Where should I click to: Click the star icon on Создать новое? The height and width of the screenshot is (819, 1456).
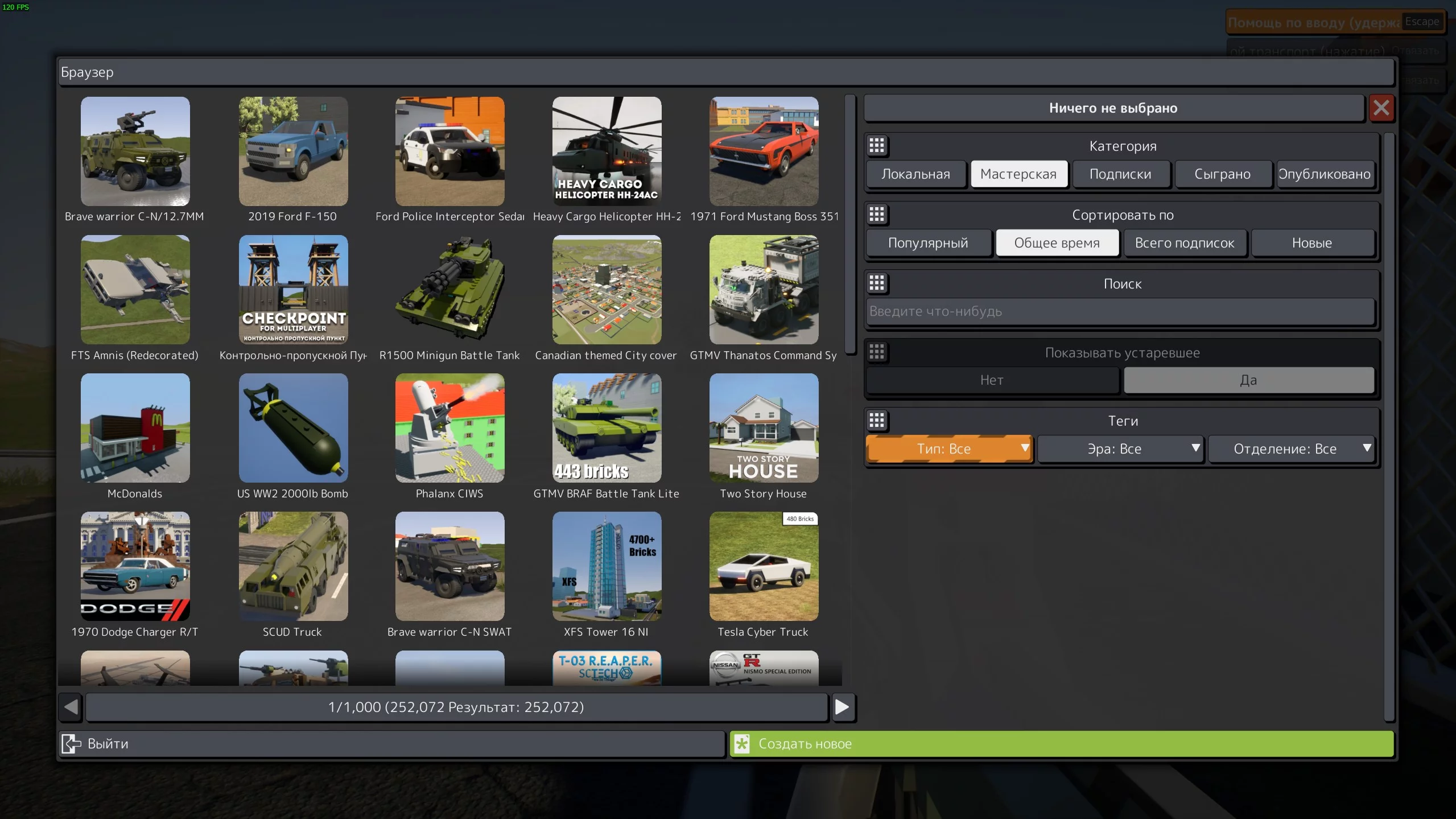(741, 743)
